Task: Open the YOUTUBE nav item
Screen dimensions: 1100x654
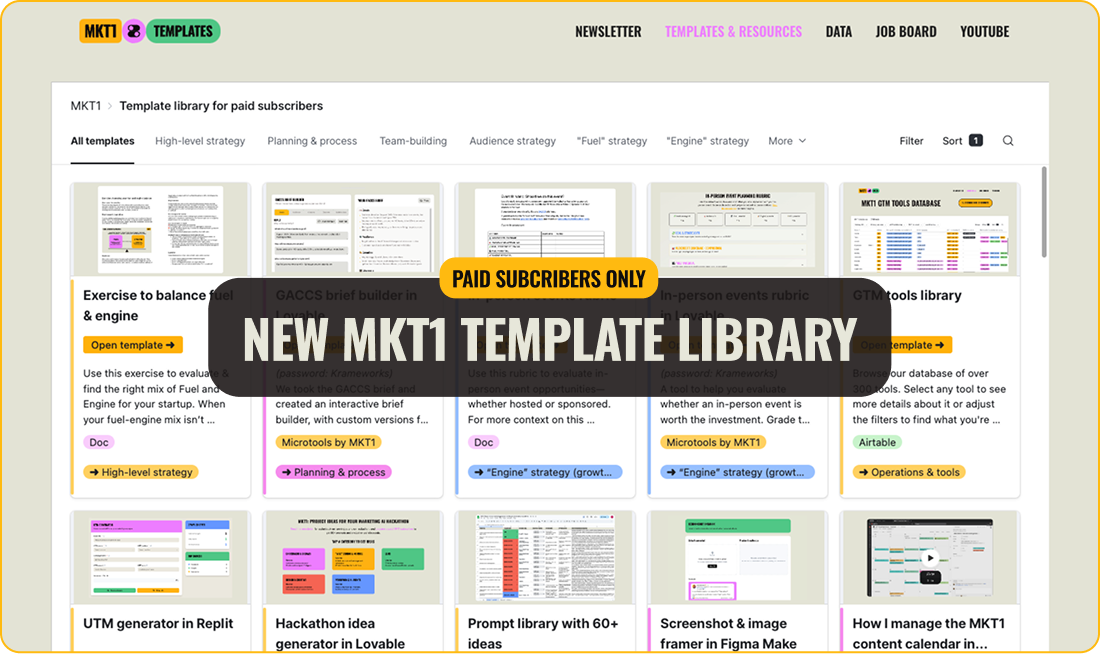Action: pos(984,32)
